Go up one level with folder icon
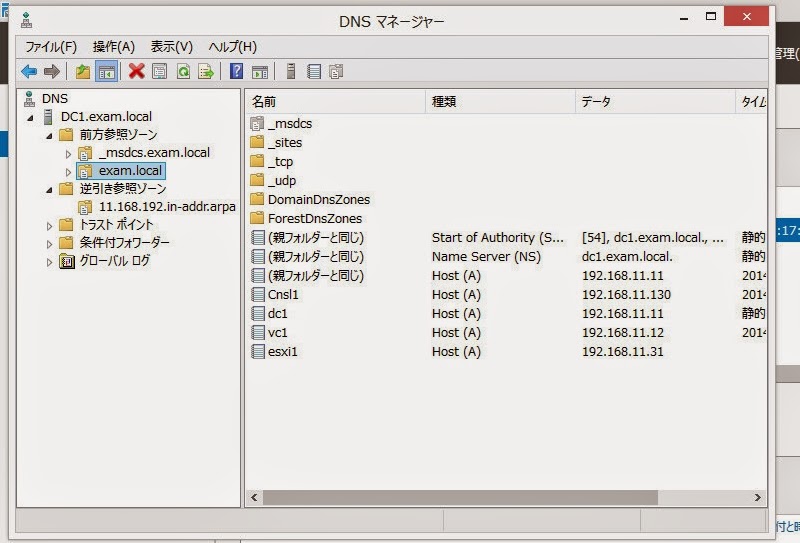This screenshot has height=543, width=800. coord(83,71)
